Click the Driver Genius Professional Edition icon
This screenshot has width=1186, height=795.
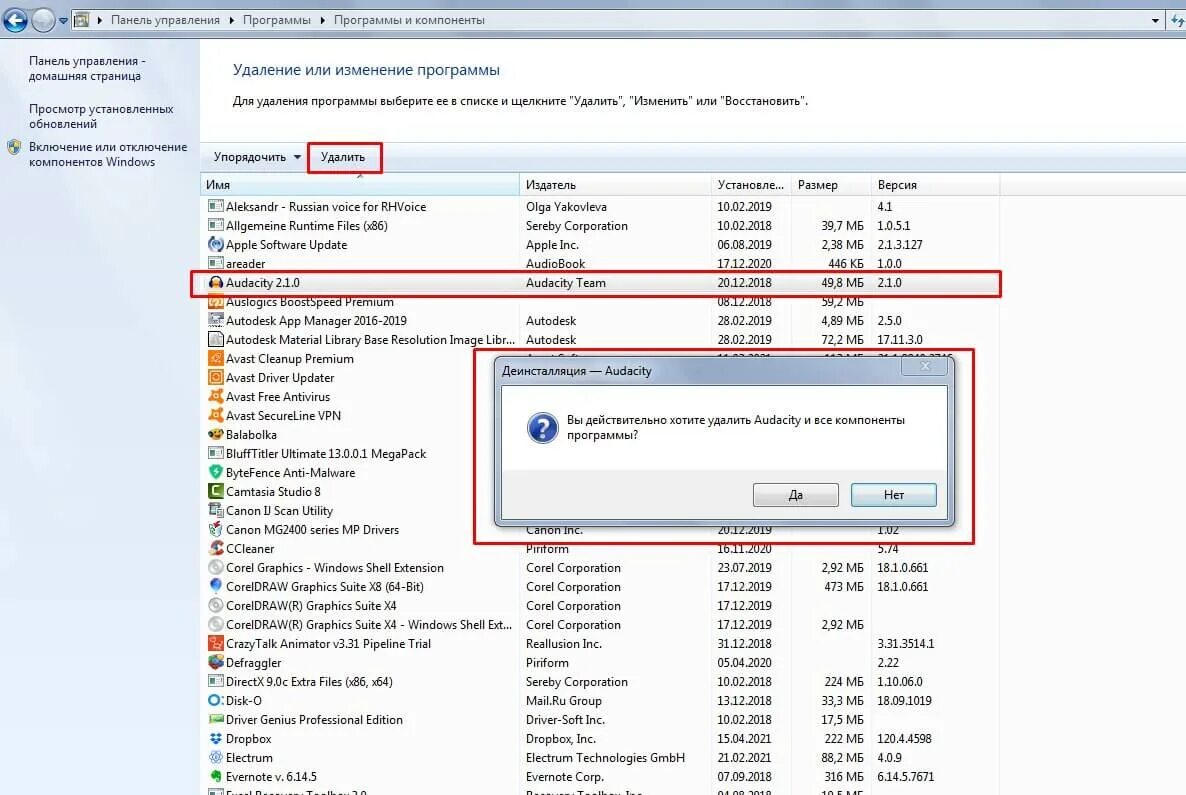click(216, 719)
